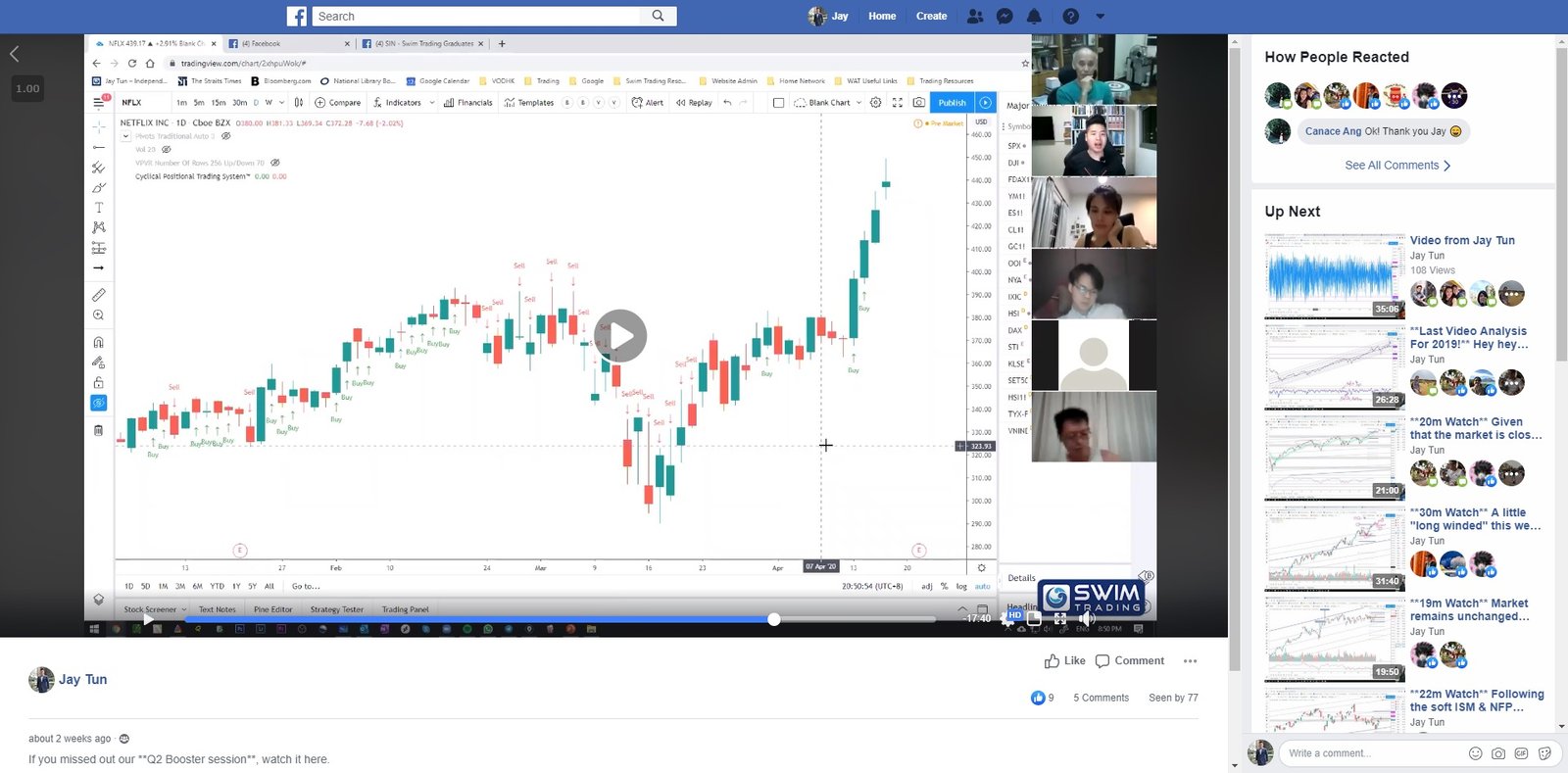Screen dimensions: 1568x773
Task: Open the Trading Panel tab
Action: [x=406, y=609]
